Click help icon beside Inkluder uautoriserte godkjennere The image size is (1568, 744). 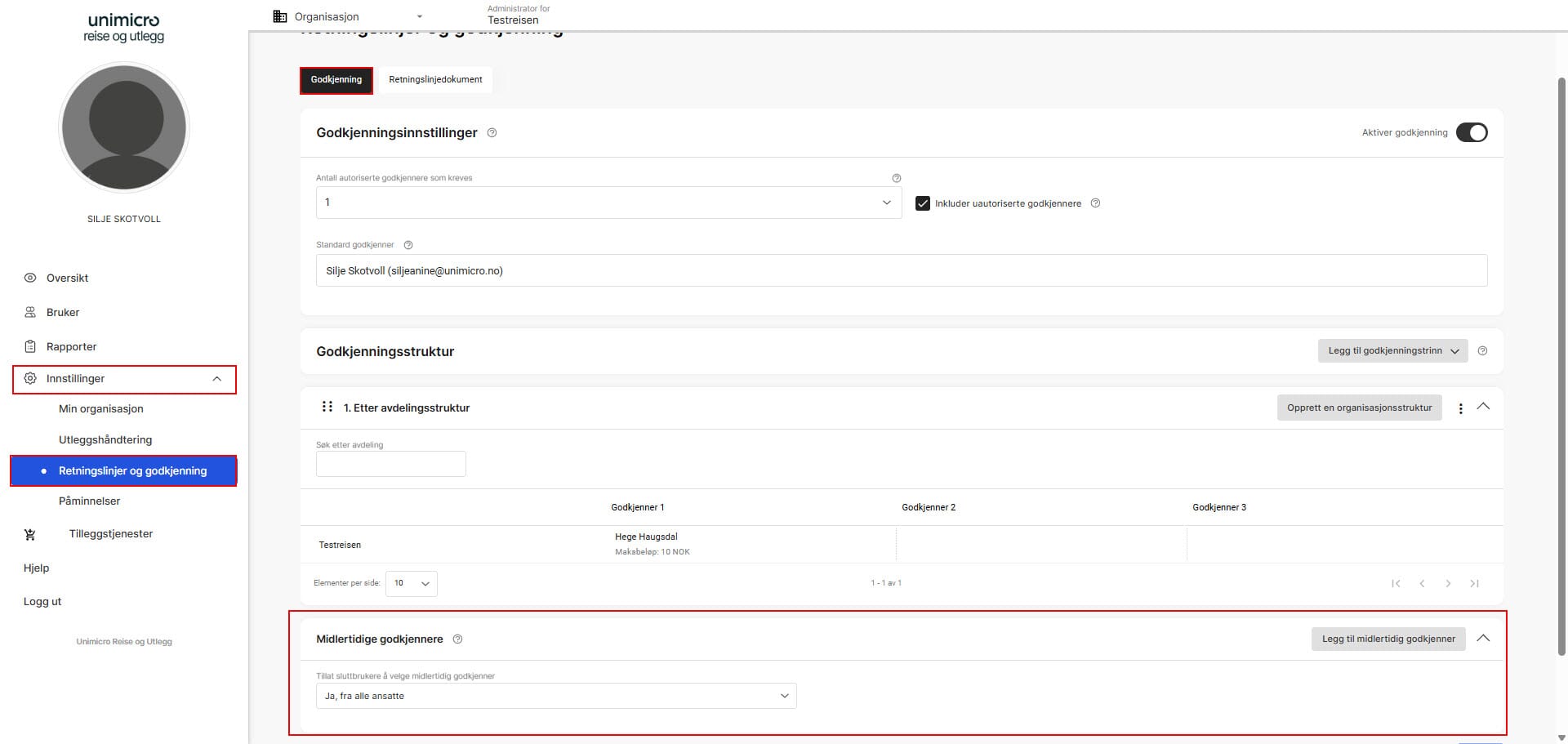tap(1095, 203)
